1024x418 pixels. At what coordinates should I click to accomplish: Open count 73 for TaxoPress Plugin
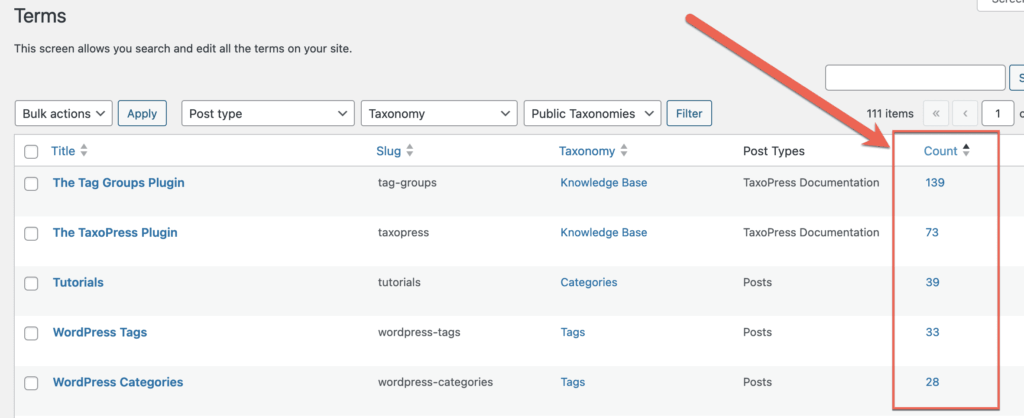[x=932, y=233]
